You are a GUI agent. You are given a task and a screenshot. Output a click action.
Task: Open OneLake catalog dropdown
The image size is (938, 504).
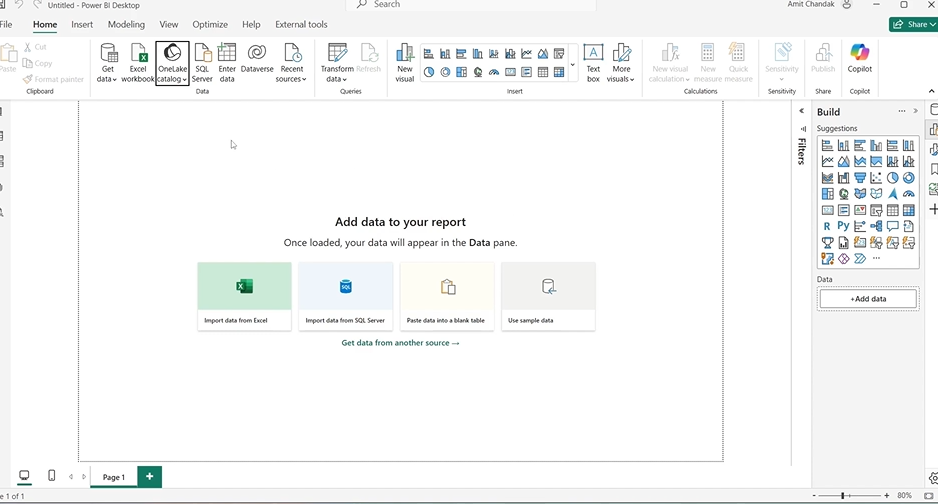click(172, 63)
